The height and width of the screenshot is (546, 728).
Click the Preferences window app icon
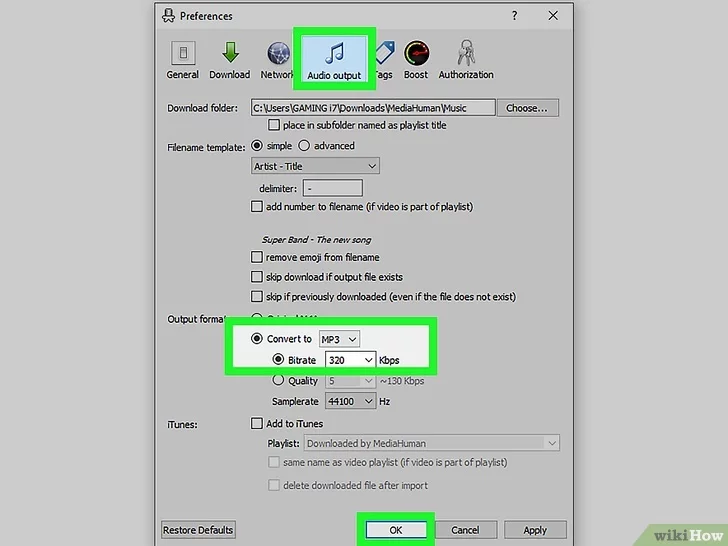coord(168,16)
